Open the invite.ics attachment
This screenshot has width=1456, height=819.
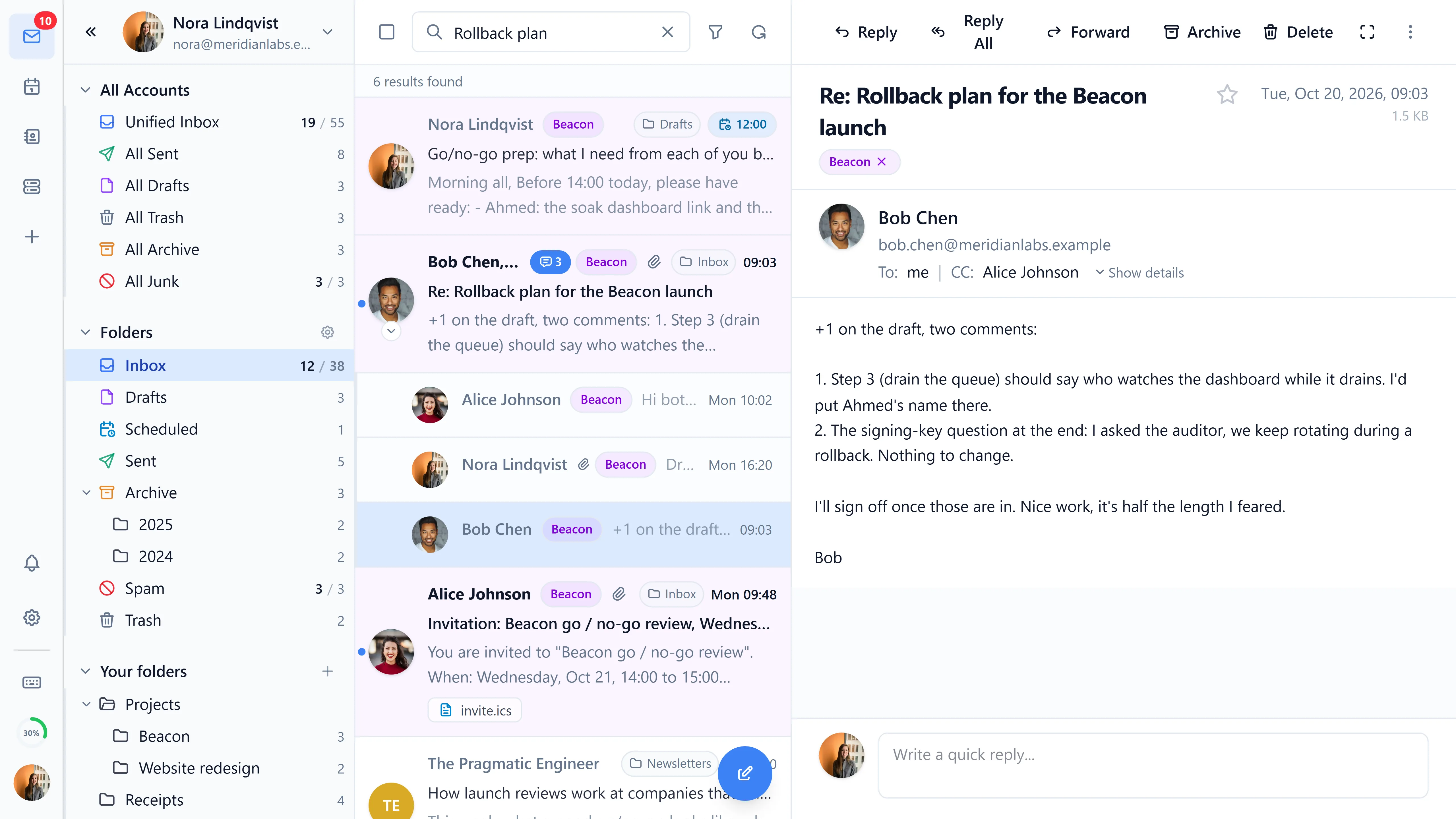pos(475,710)
